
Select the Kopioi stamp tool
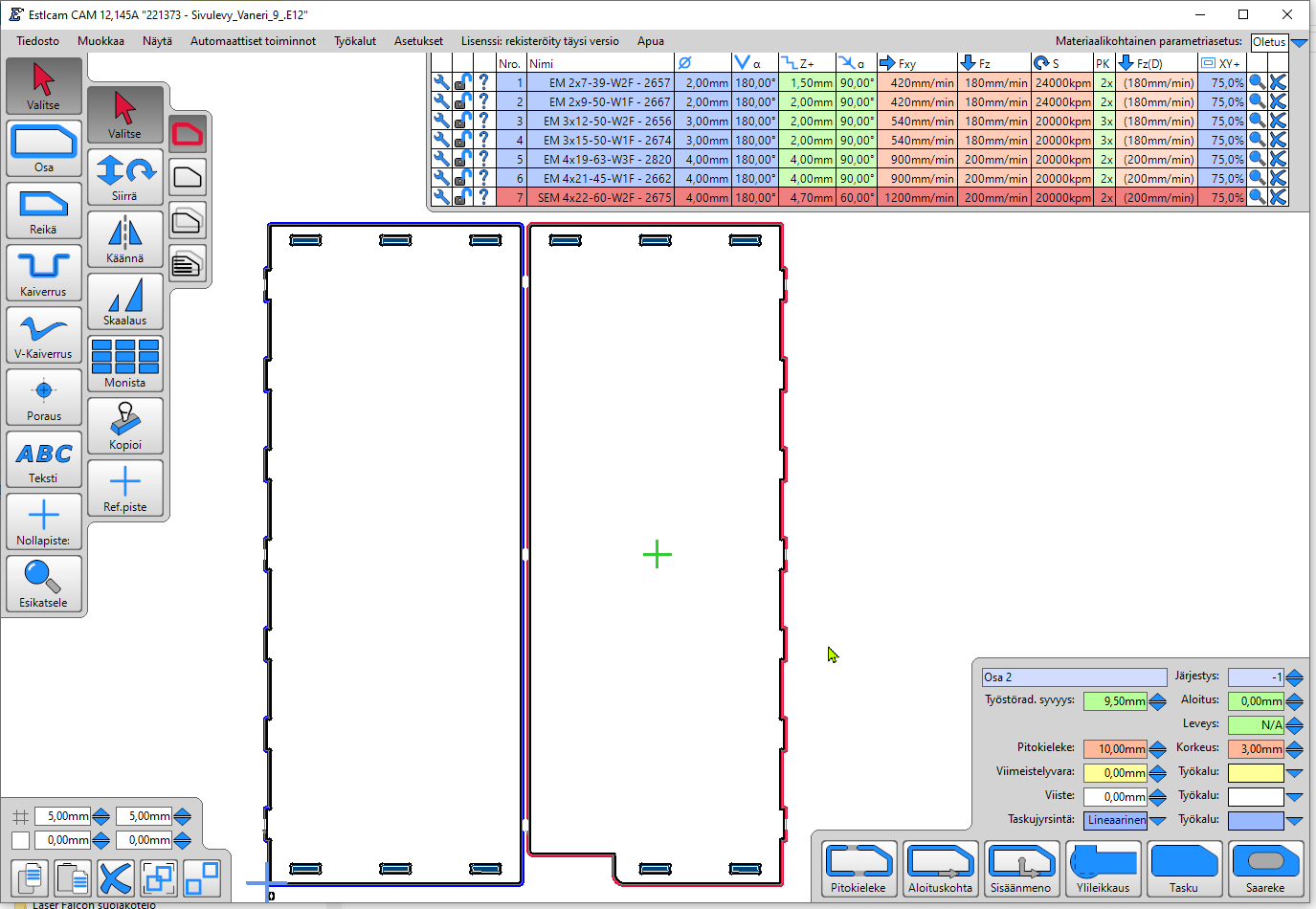click(x=125, y=426)
